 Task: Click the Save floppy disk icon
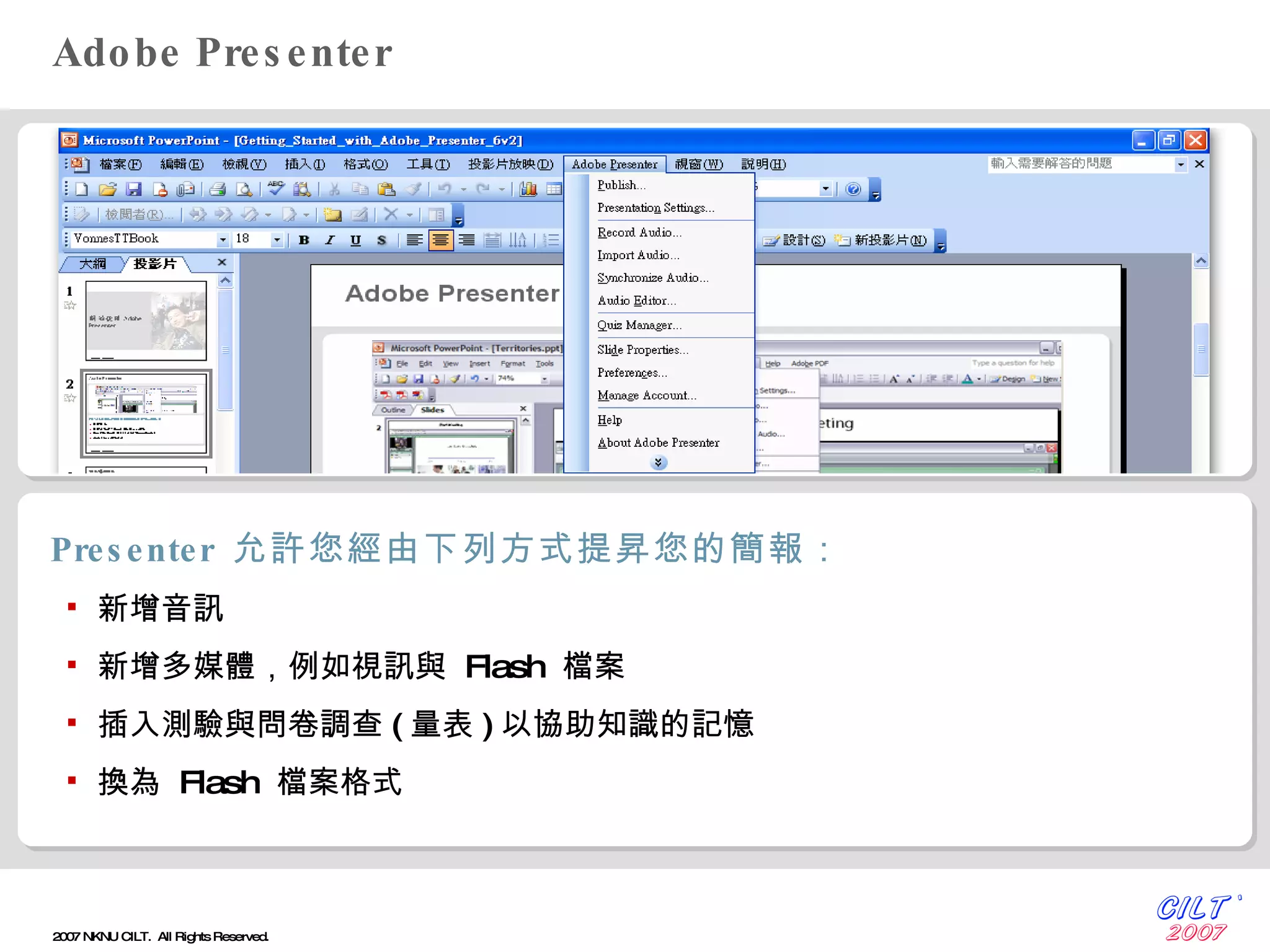tap(134, 190)
